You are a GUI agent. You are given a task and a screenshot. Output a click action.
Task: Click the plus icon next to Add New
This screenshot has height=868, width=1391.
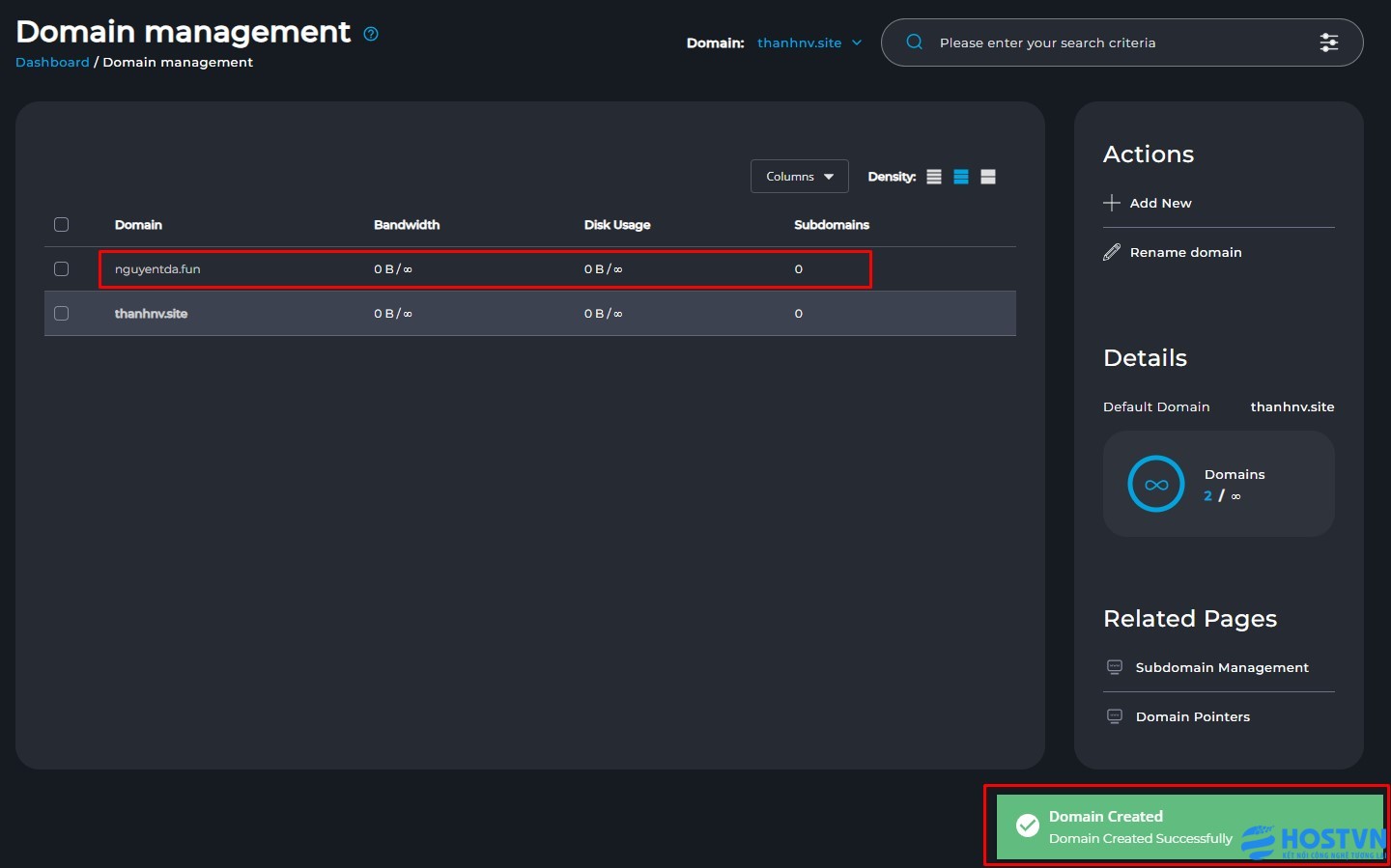(x=1112, y=203)
